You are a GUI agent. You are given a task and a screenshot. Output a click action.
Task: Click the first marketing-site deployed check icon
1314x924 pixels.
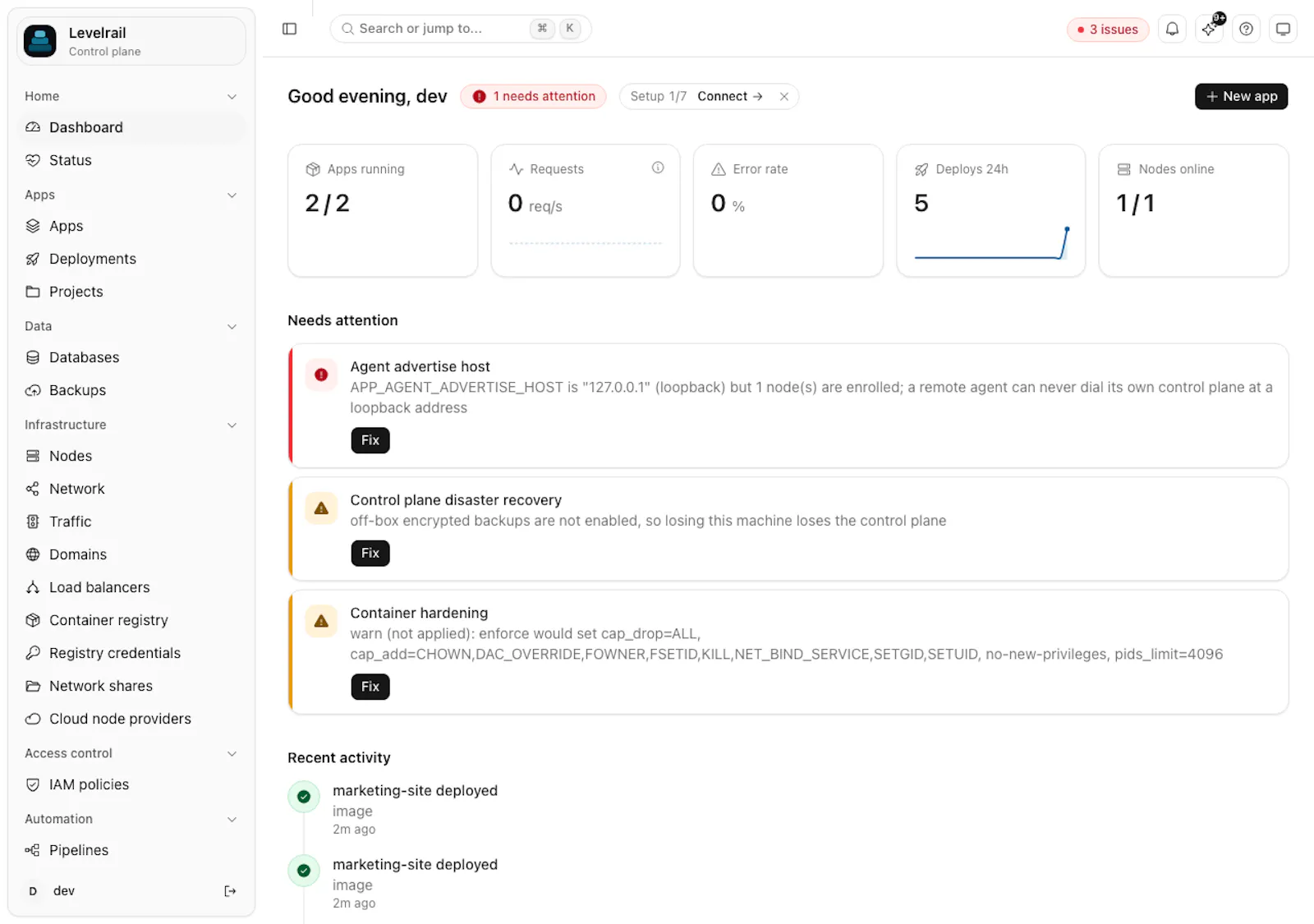pos(304,797)
